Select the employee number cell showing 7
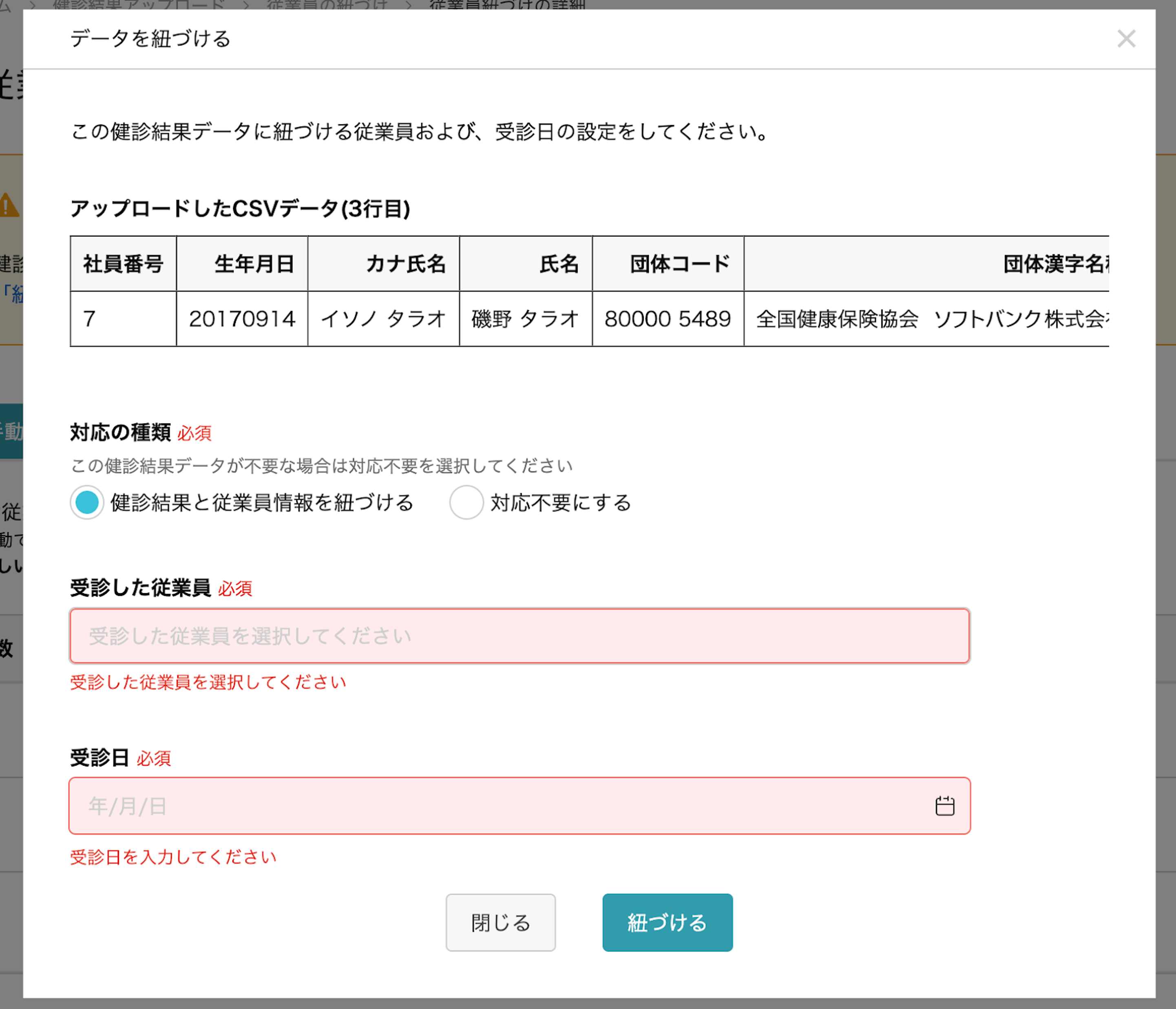The image size is (1176, 1009). point(123,319)
